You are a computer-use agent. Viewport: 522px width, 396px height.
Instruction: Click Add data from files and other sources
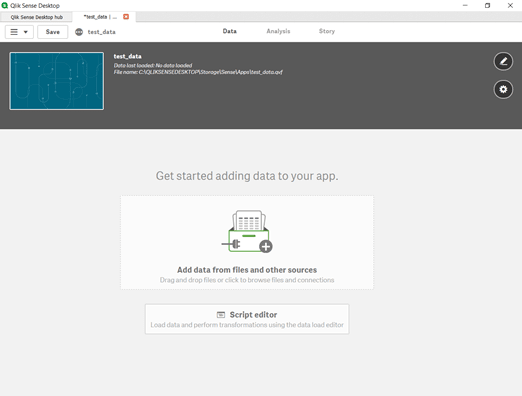pyautogui.click(x=247, y=242)
